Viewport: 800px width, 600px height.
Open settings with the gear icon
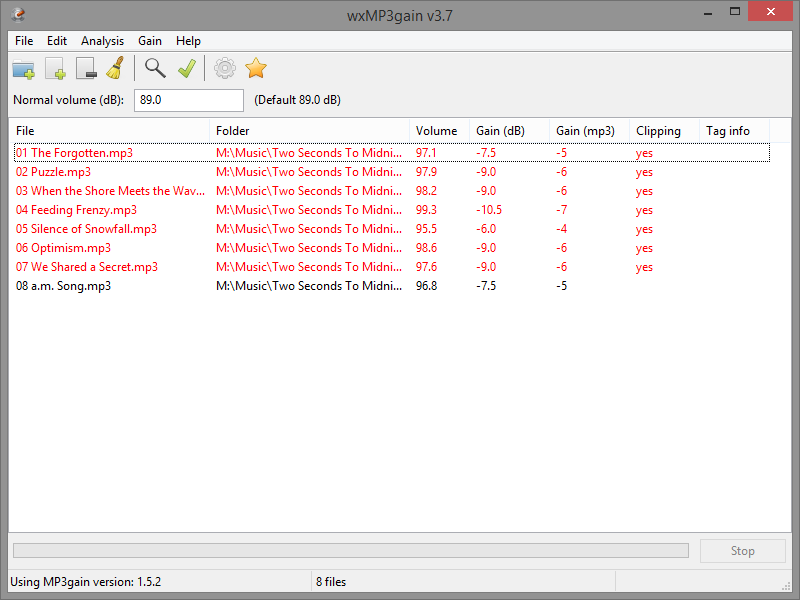tap(225, 68)
